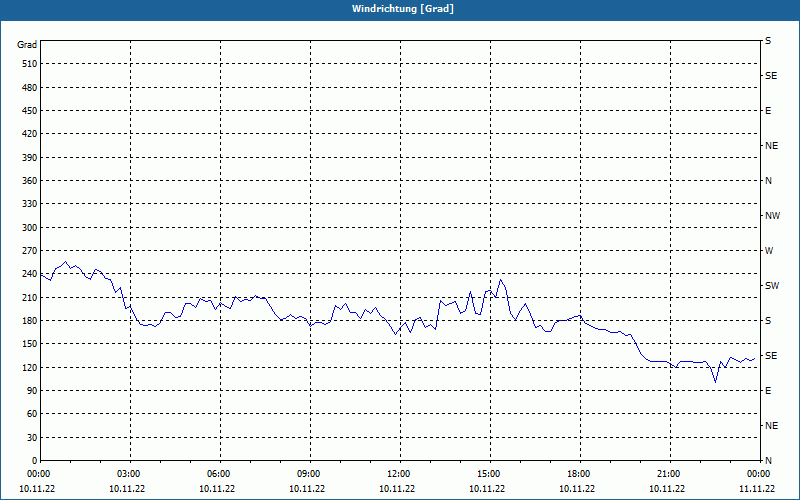Click the 150 degree axis label
The image size is (800, 500).
30,344
